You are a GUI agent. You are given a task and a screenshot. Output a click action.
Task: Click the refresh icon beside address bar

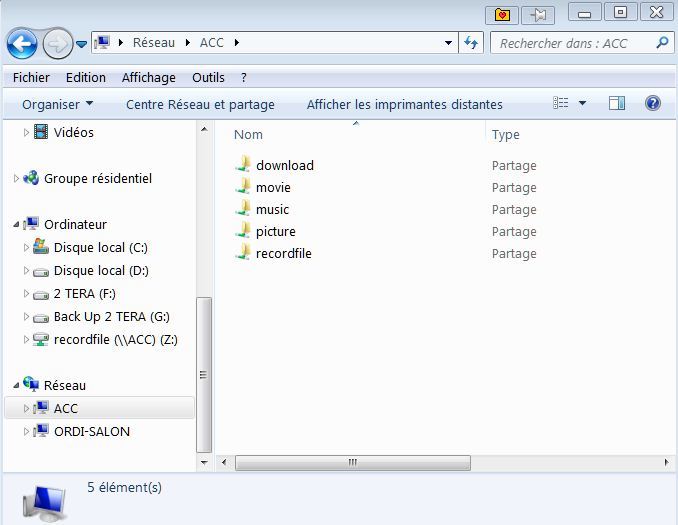pos(470,42)
